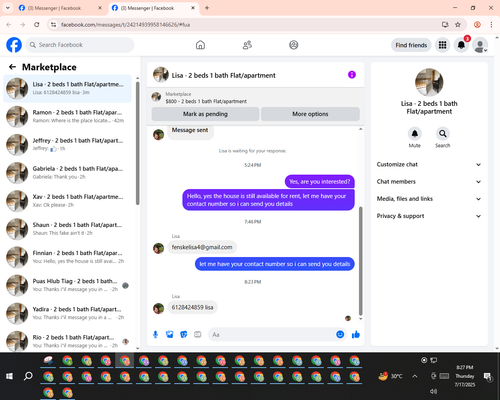Click the Find friends button

pos(411,45)
